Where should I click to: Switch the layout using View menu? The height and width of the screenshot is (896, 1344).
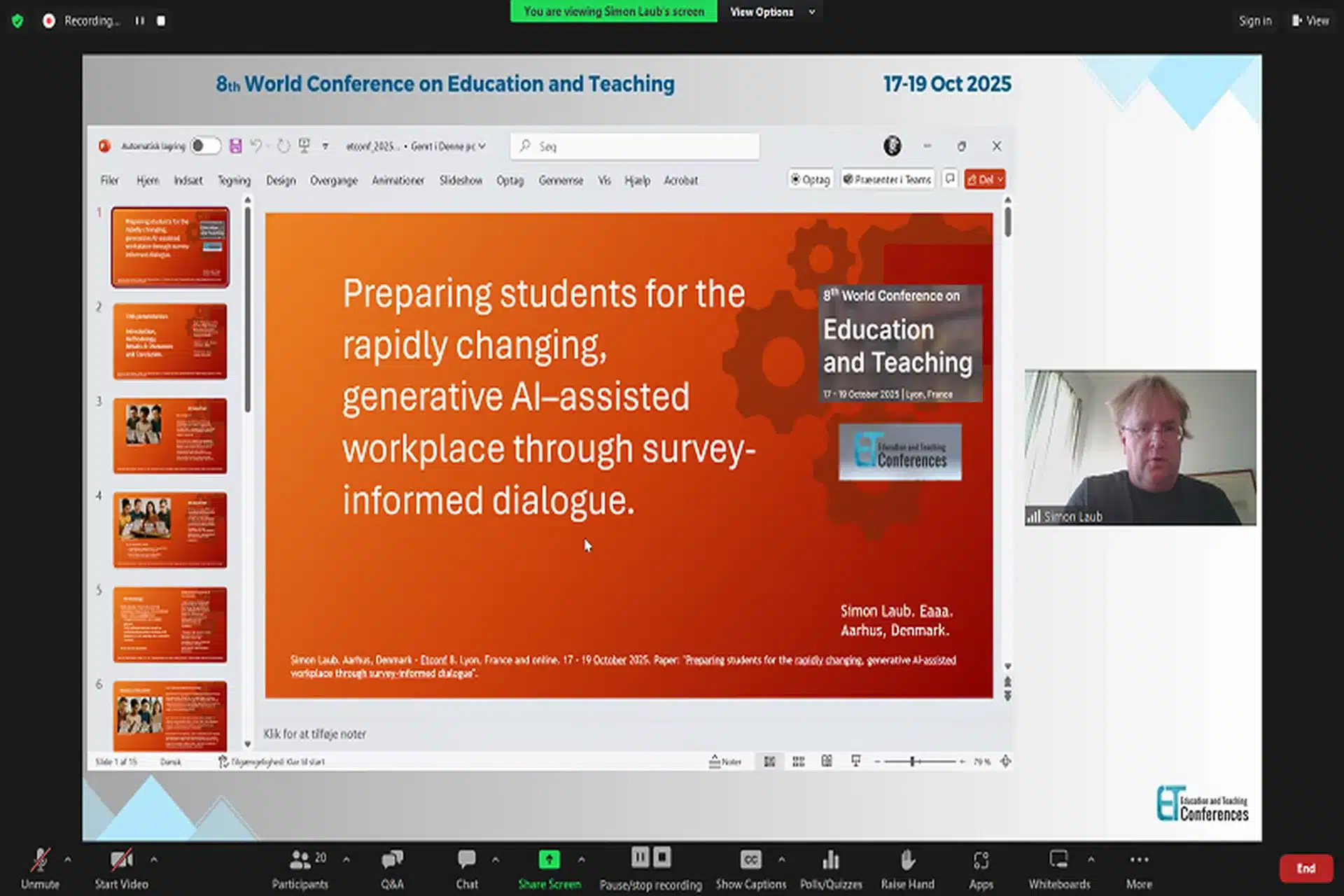click(1310, 21)
